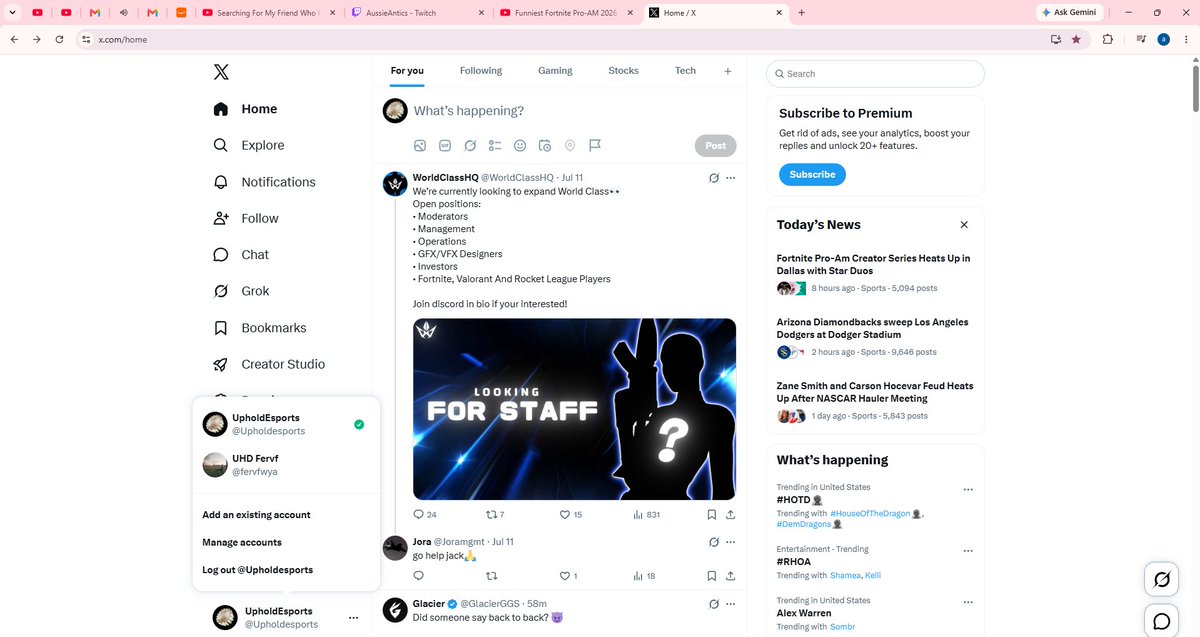Open options for #RHOA trend
The height and width of the screenshot is (637, 1200).
coord(968,551)
